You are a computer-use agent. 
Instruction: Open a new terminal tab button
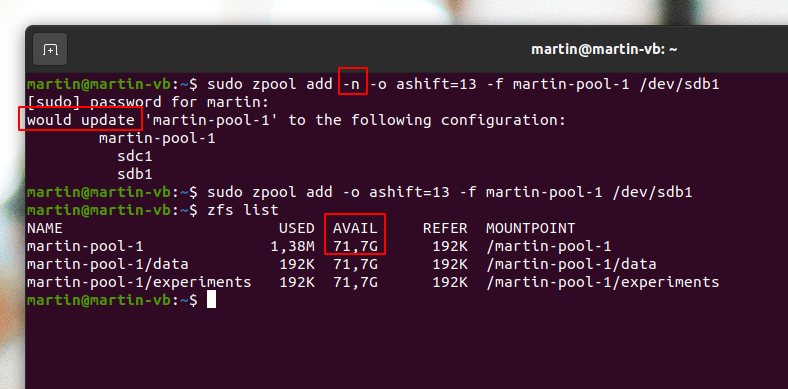[x=50, y=49]
